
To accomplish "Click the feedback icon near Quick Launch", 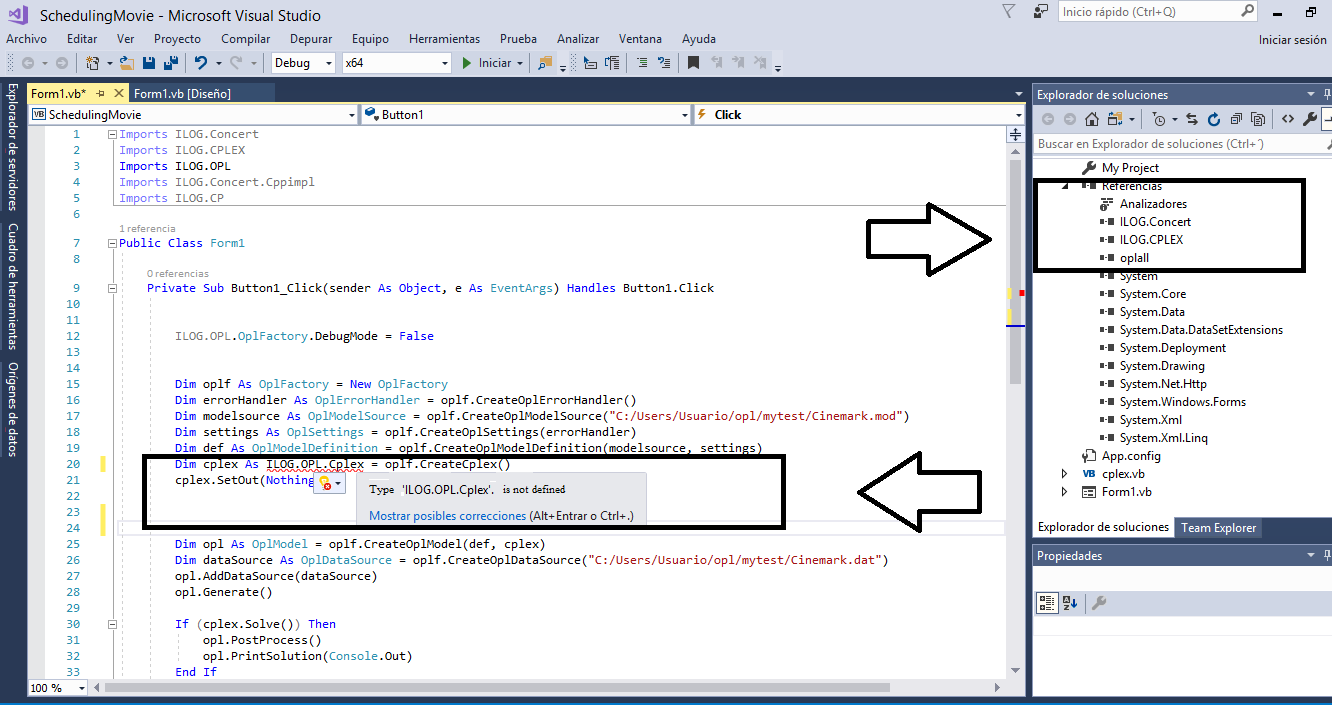I will (1041, 11).
